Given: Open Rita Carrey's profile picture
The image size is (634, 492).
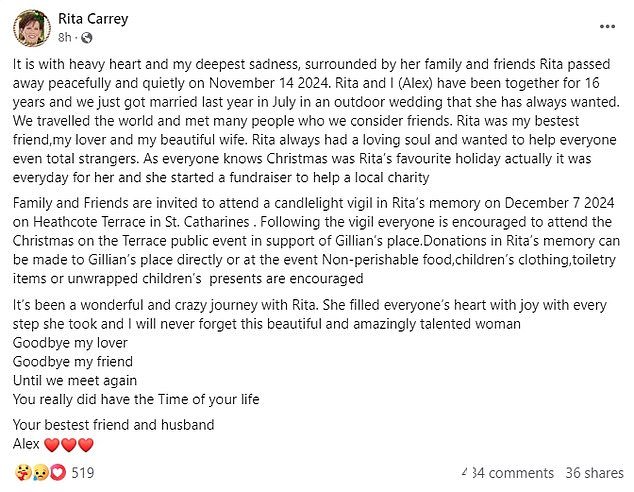Looking at the screenshot, I should tap(32, 28).
